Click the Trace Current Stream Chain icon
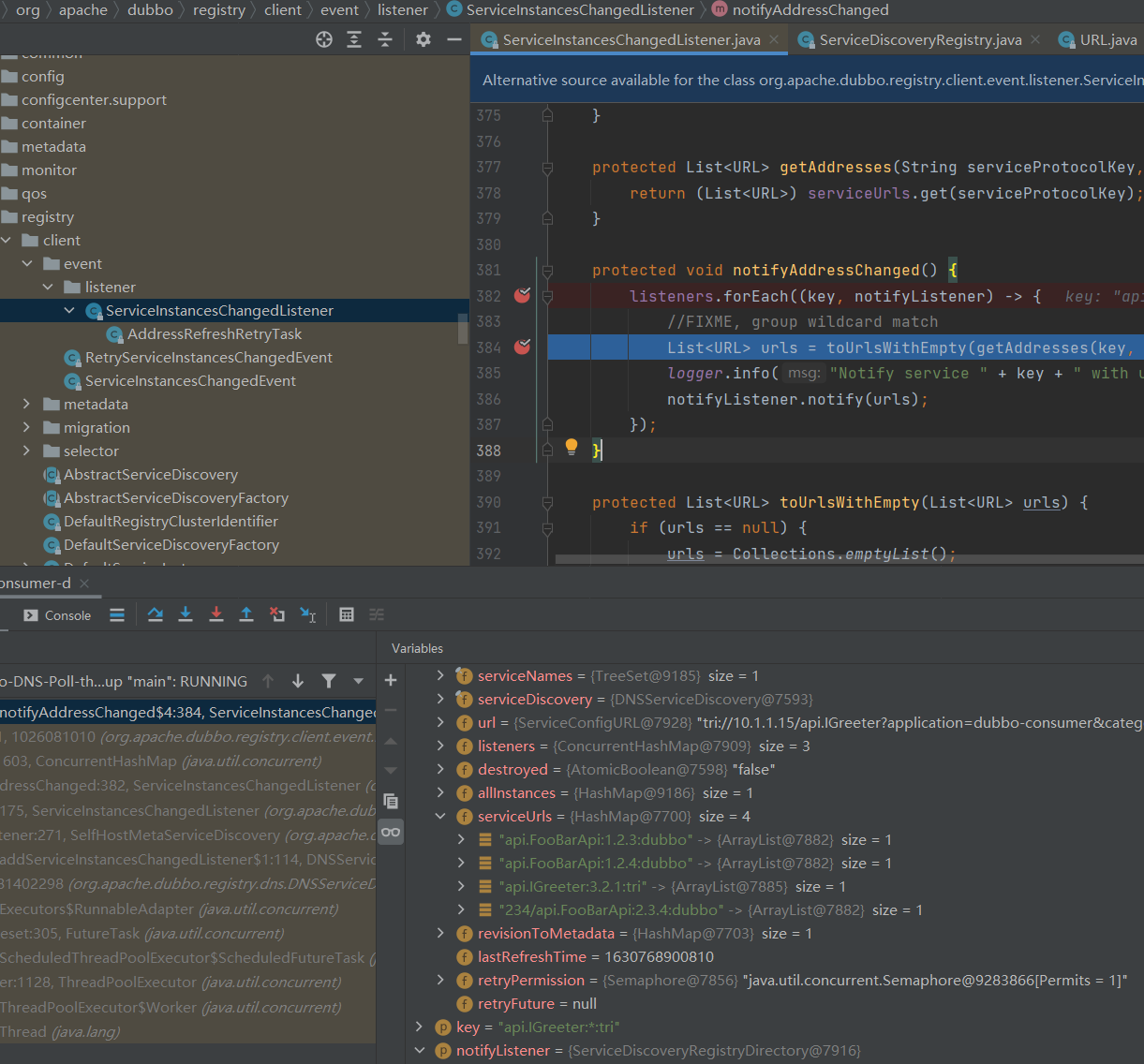Viewport: 1144px width, 1064px height. (377, 614)
